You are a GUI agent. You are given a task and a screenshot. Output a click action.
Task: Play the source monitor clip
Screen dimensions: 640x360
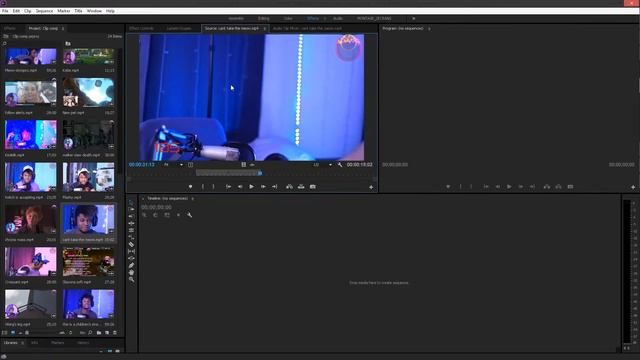click(x=251, y=187)
